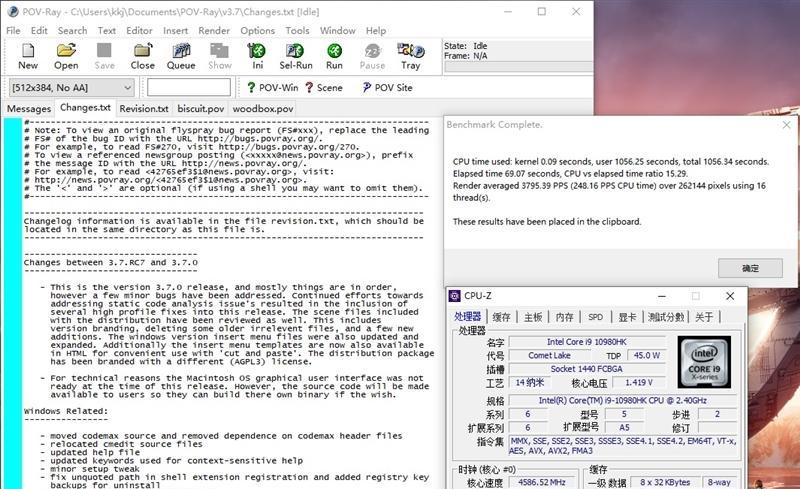This screenshot has width=800, height=489.
Task: Click the Intel Core i9 10980HK name field
Action: [587, 342]
